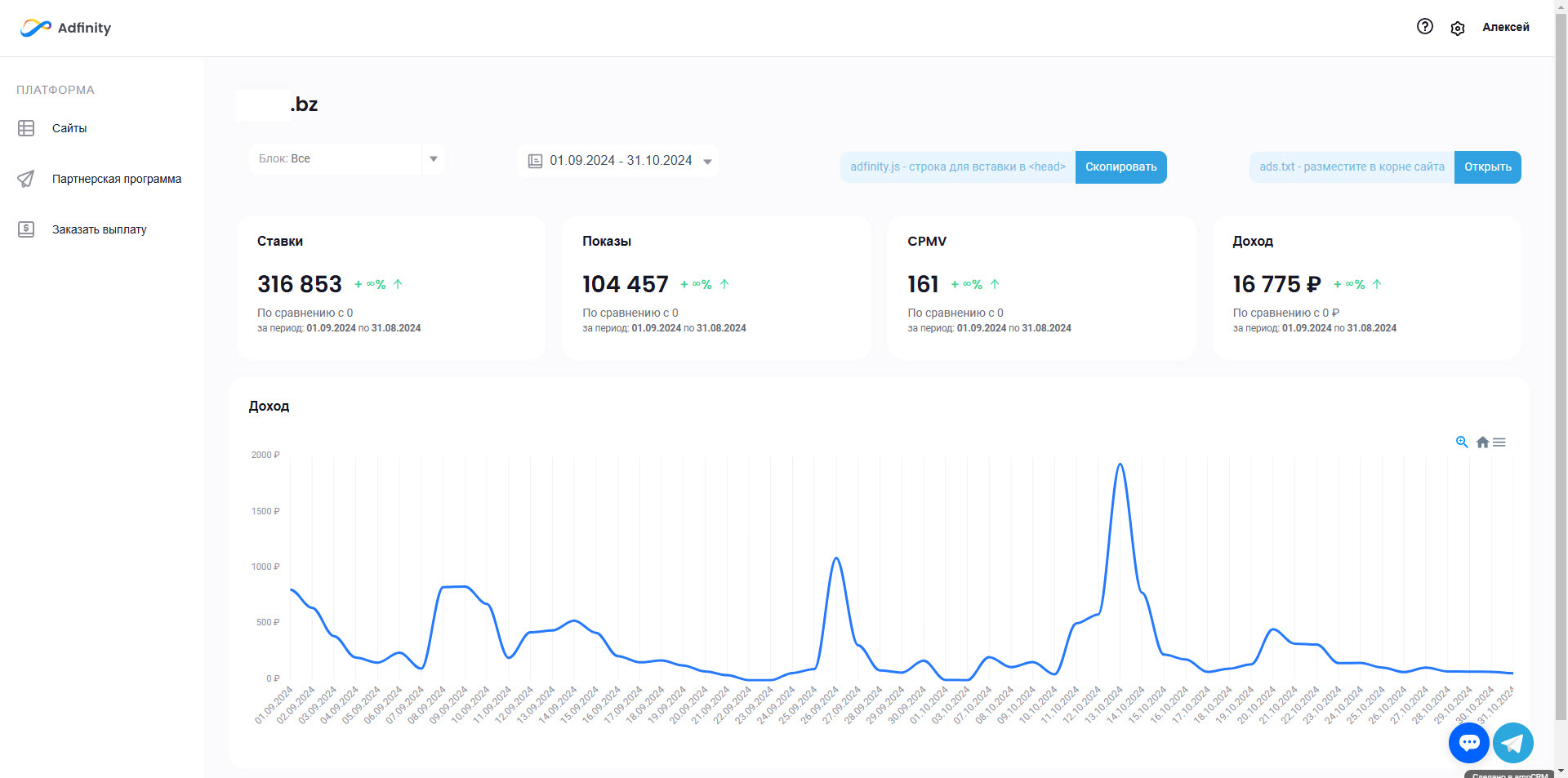Go to Сайты in sidebar
This screenshot has height=778, width=1568.
coord(69,128)
